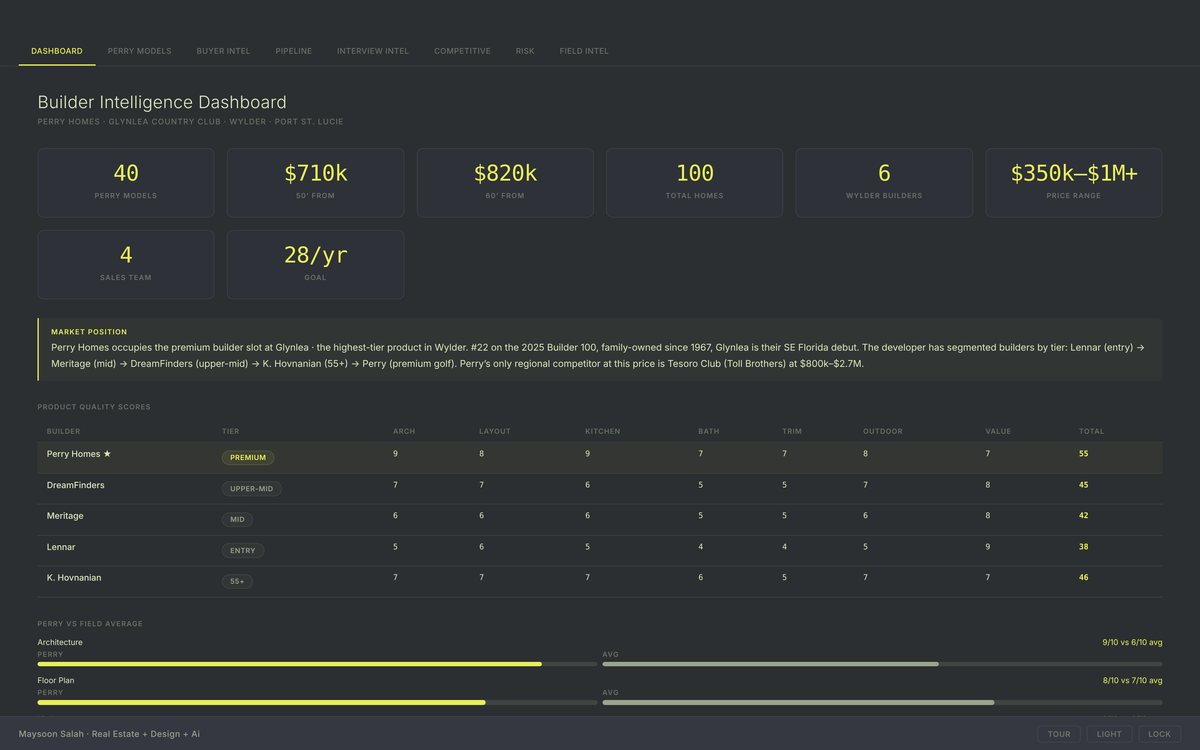This screenshot has height=750, width=1200.
Task: Click the TIER column header
Action: click(x=231, y=432)
